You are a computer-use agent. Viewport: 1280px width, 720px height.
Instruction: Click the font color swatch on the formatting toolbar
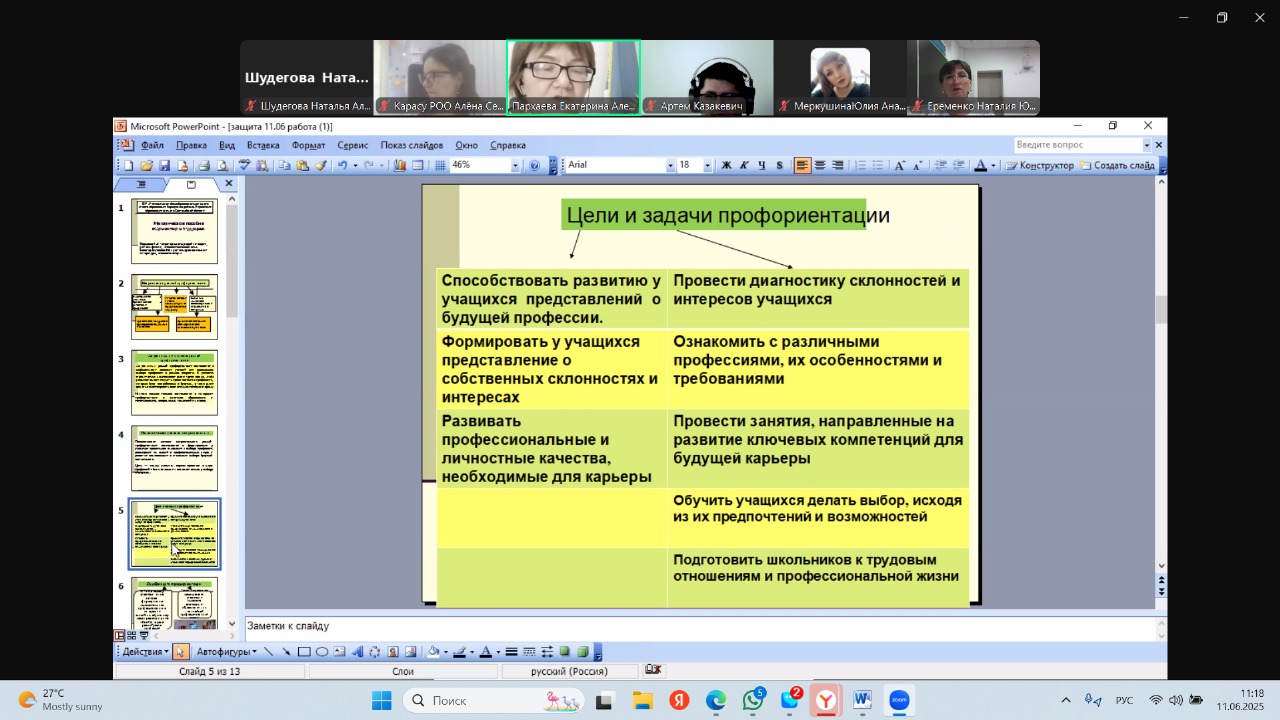pyautogui.click(x=981, y=166)
